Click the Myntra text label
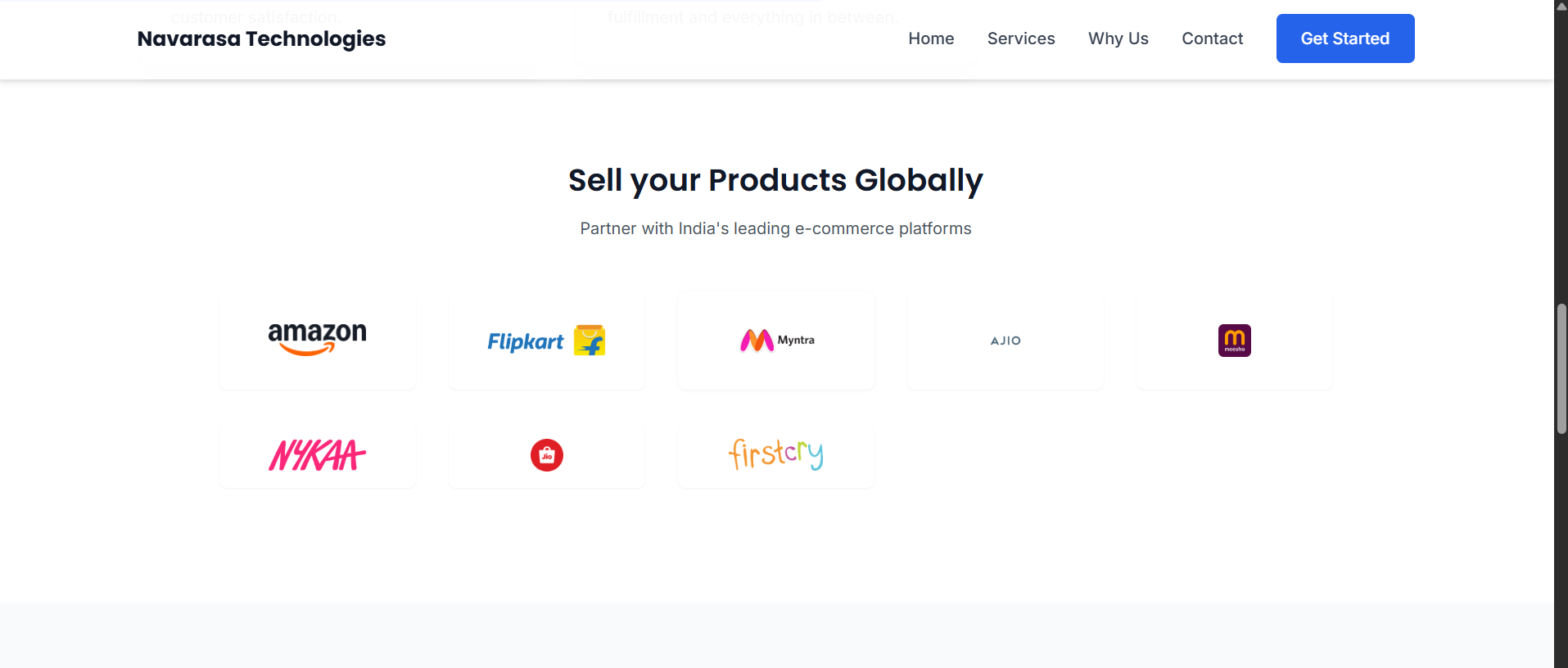1568x668 pixels. [796, 340]
